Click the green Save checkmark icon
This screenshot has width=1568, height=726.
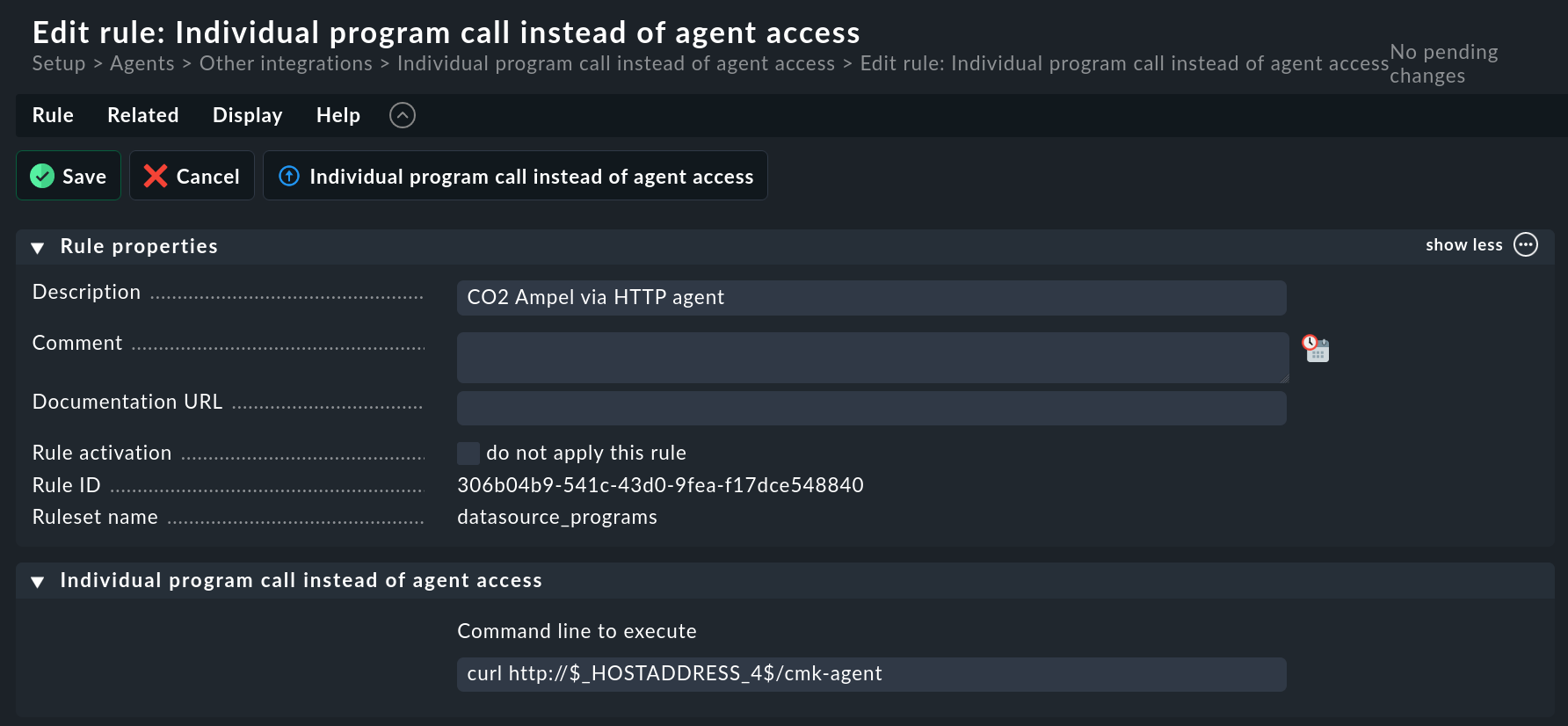tap(42, 176)
